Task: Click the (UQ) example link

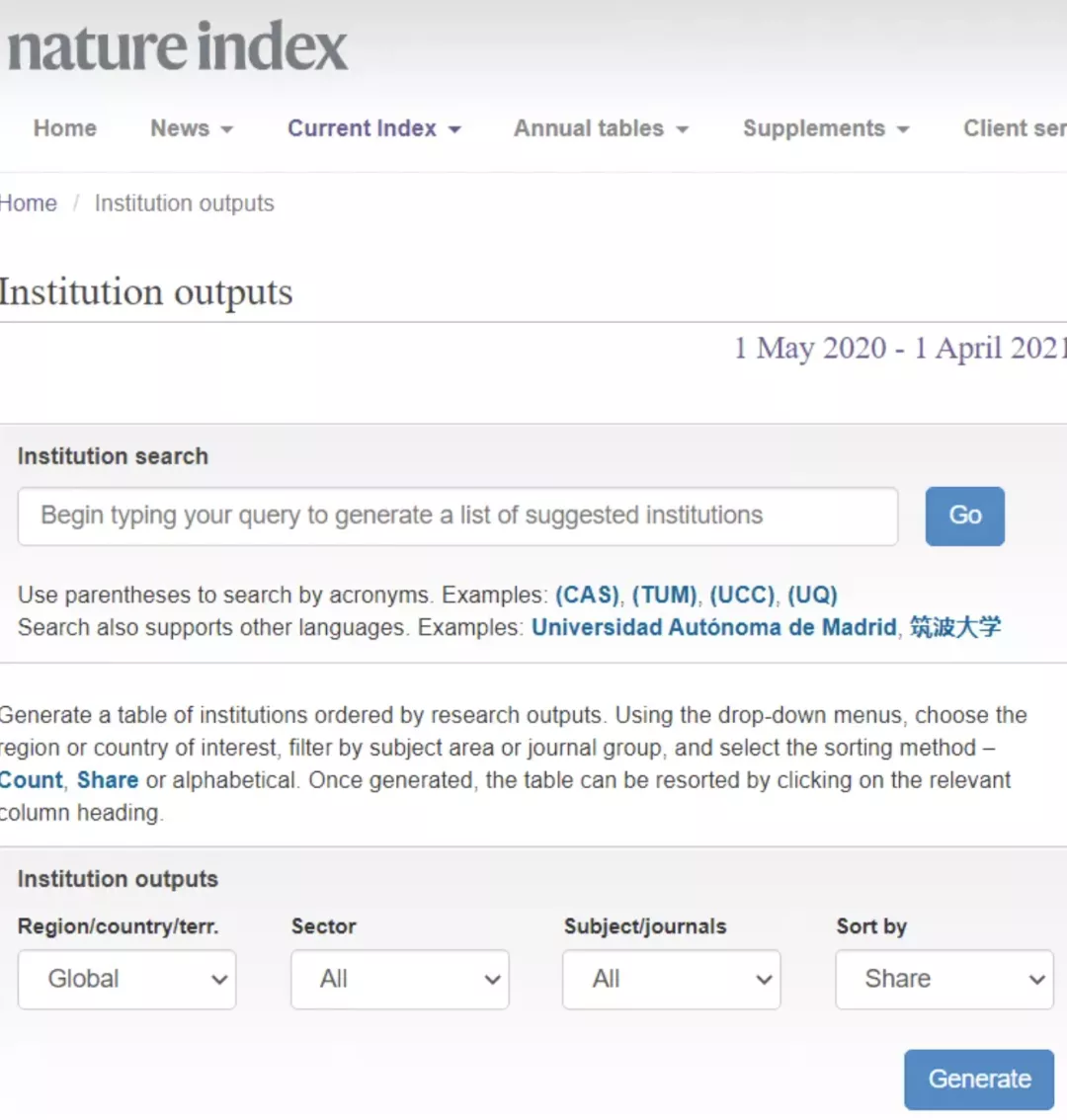Action: coord(812,596)
